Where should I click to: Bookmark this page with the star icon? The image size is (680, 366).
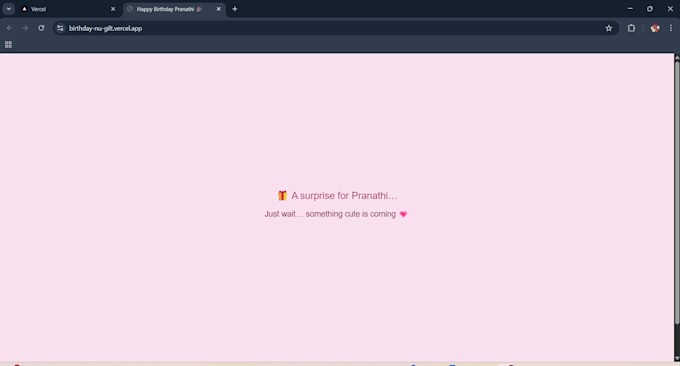608,28
